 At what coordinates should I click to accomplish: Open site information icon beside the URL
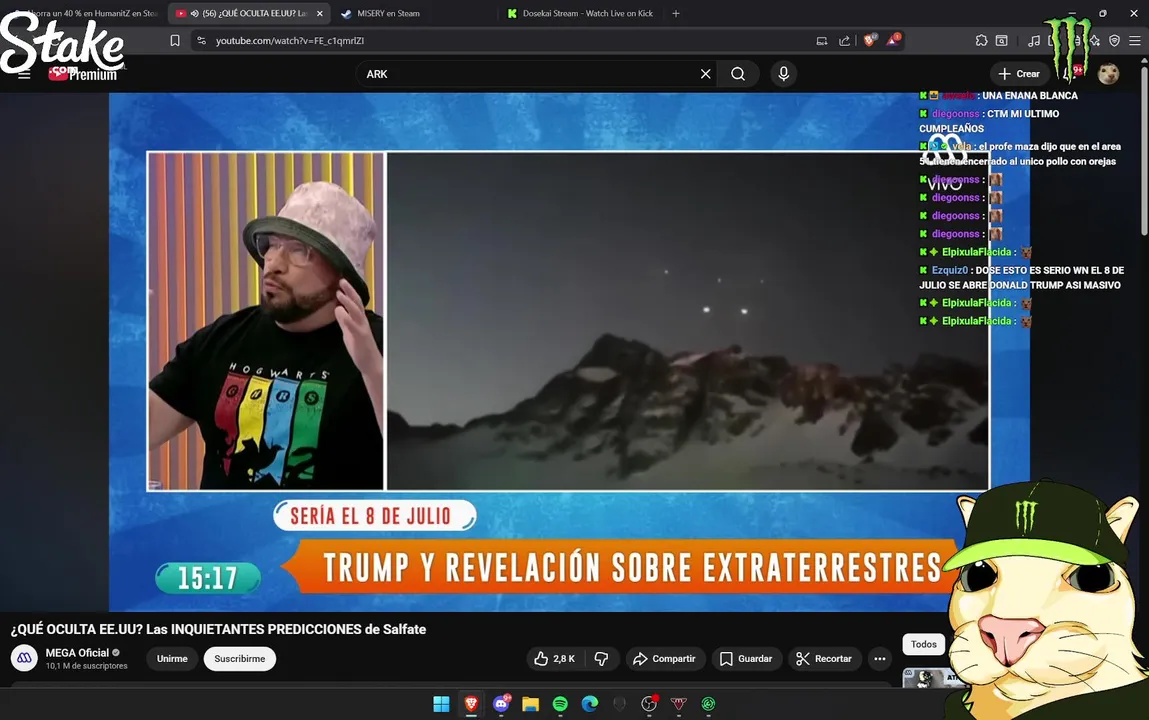(202, 41)
